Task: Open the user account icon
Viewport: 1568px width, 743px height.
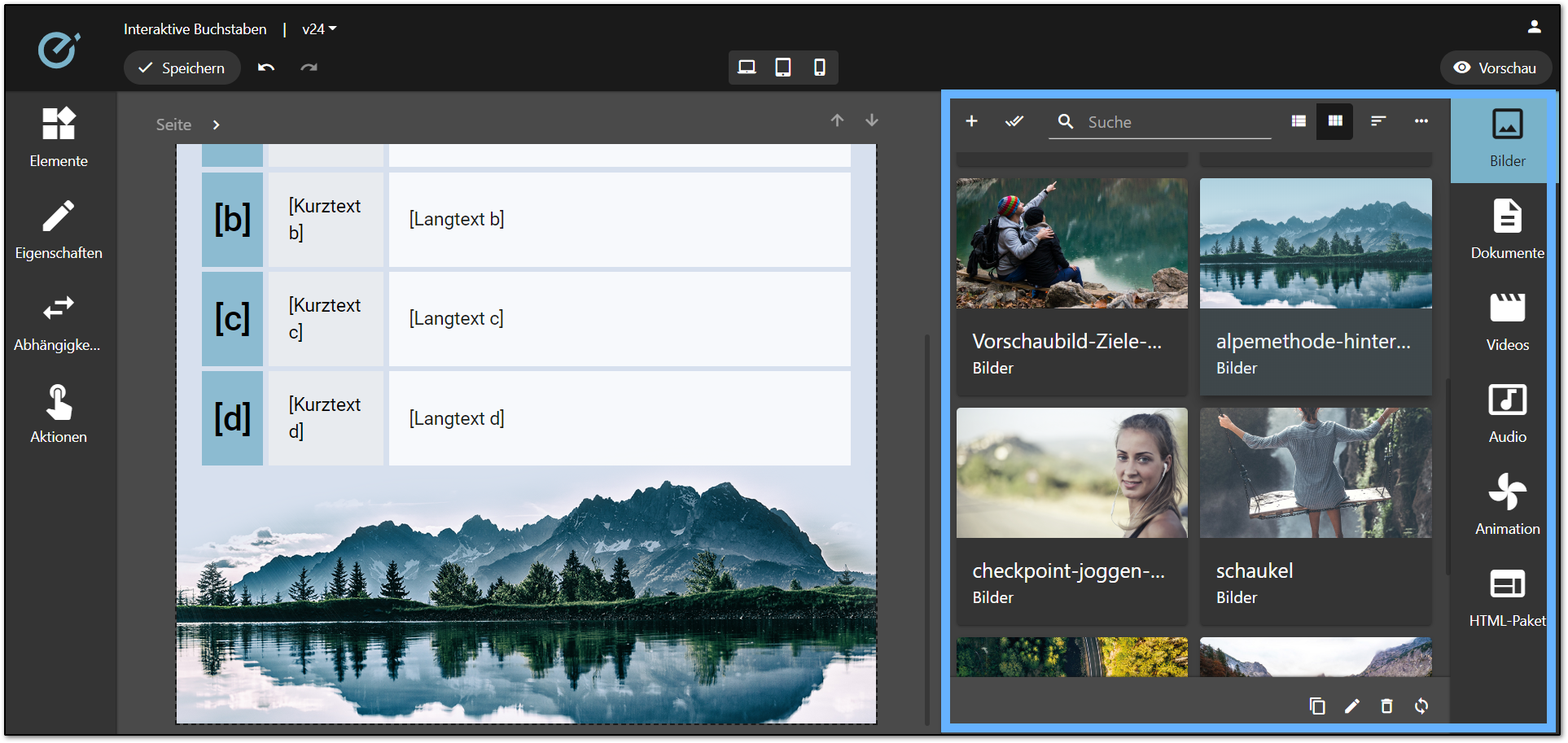Action: point(1534,27)
